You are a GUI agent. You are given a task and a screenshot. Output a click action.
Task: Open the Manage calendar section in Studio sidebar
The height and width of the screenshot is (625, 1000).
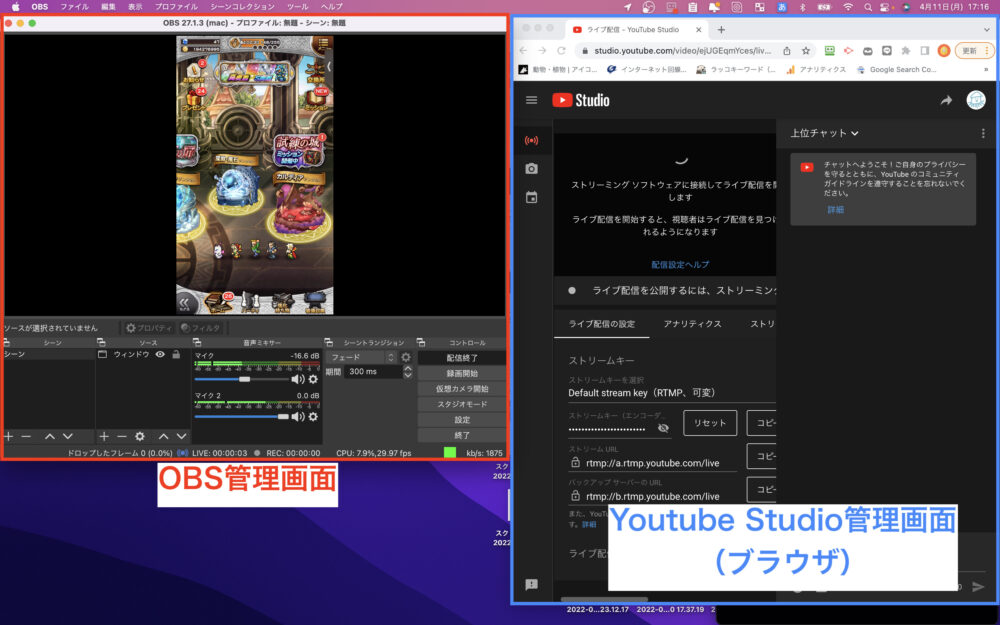pyautogui.click(x=531, y=198)
